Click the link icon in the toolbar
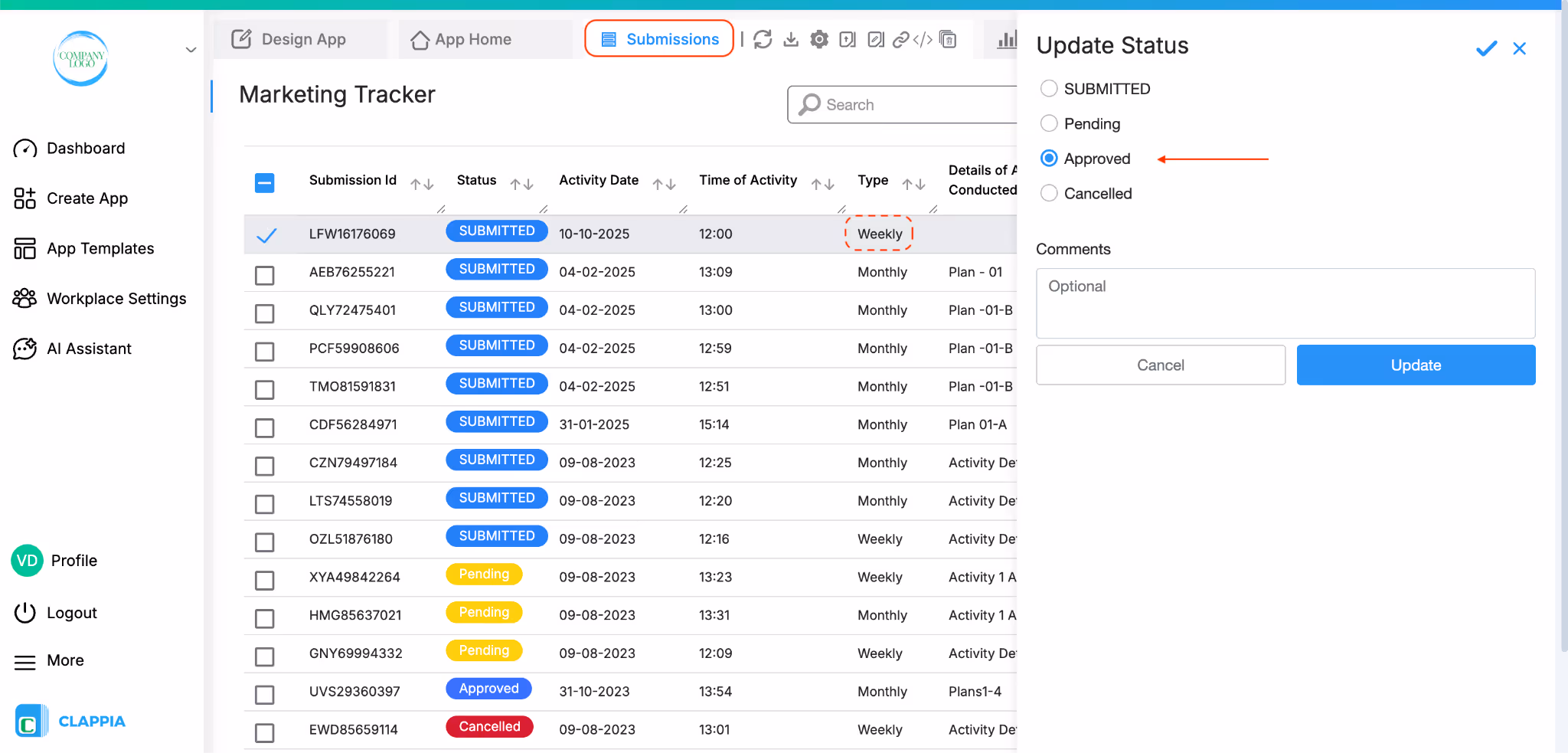 pos(901,39)
